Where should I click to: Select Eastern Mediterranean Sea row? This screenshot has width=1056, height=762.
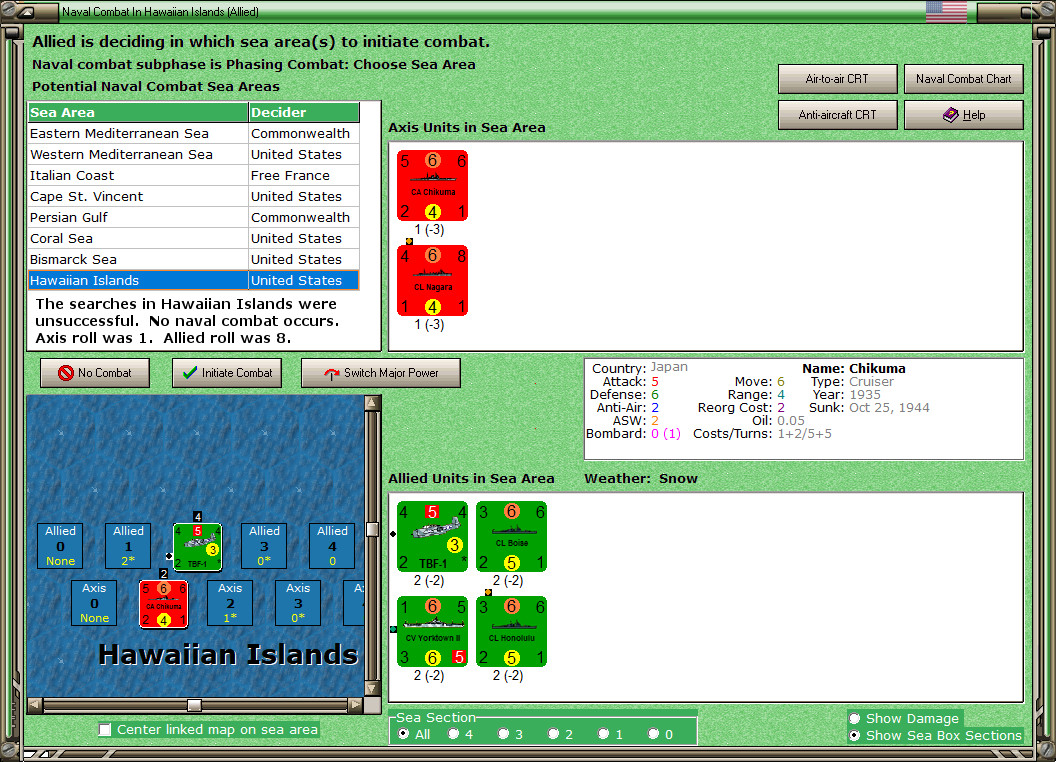click(194, 133)
